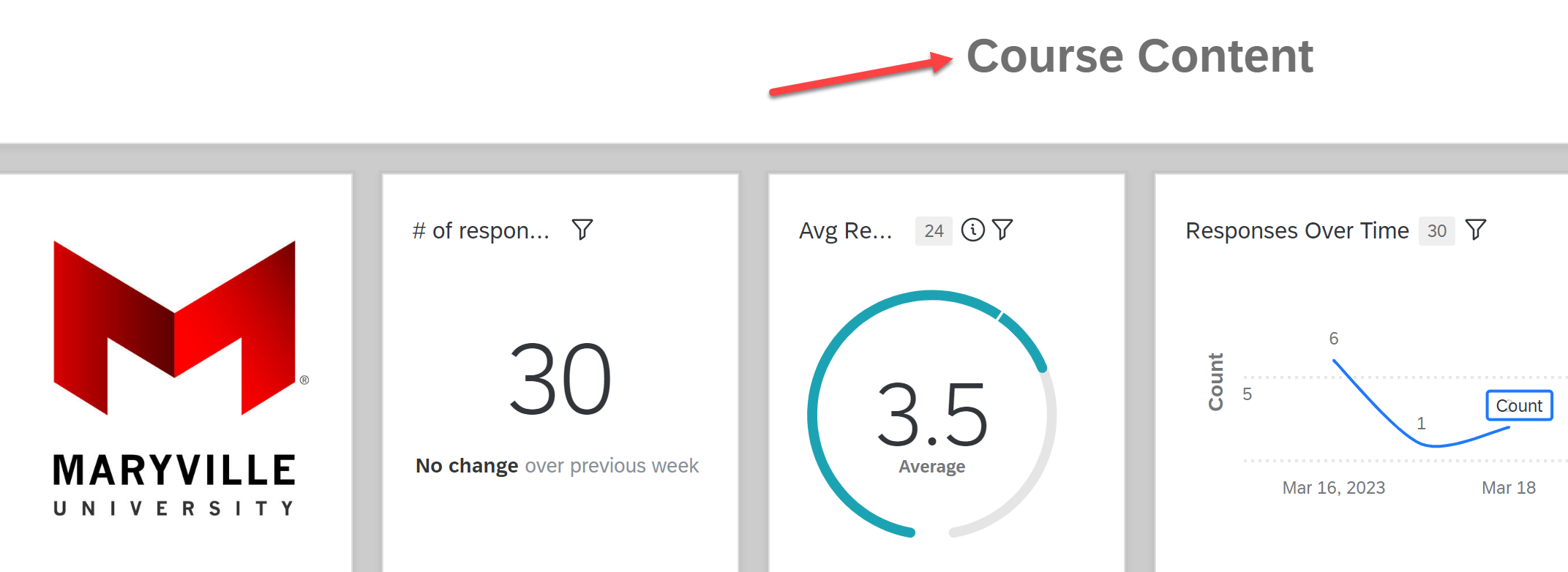Click 'Responses Over Time' widget title
Viewport: 1568px width, 572px height.
(1297, 230)
